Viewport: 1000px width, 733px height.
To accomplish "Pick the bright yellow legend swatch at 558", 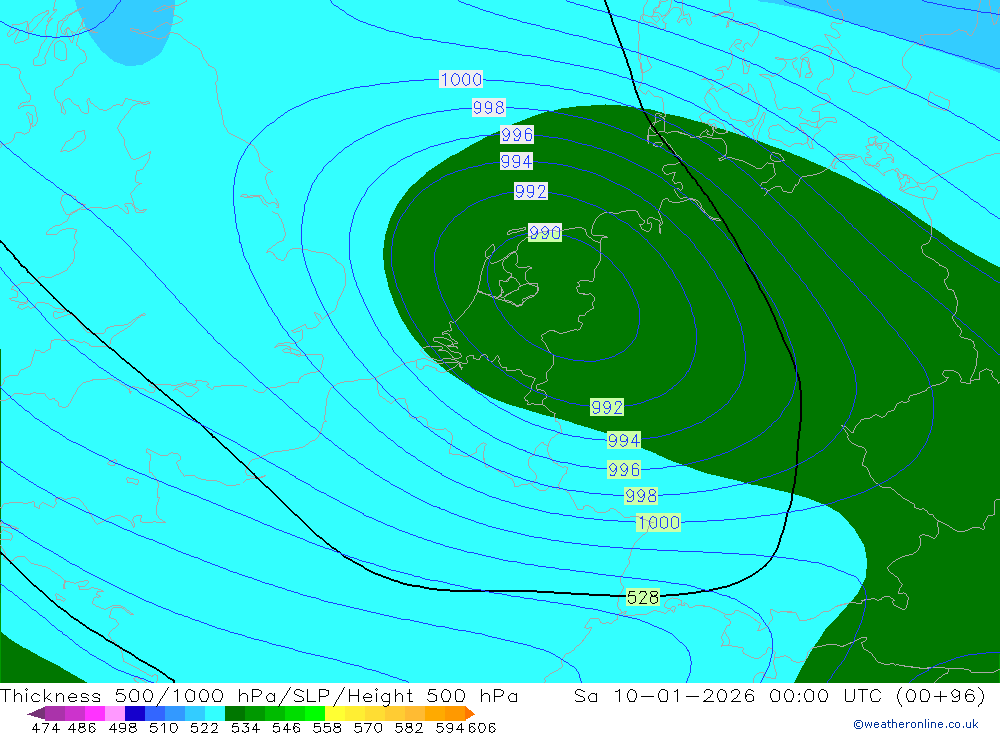I will click(x=335, y=713).
